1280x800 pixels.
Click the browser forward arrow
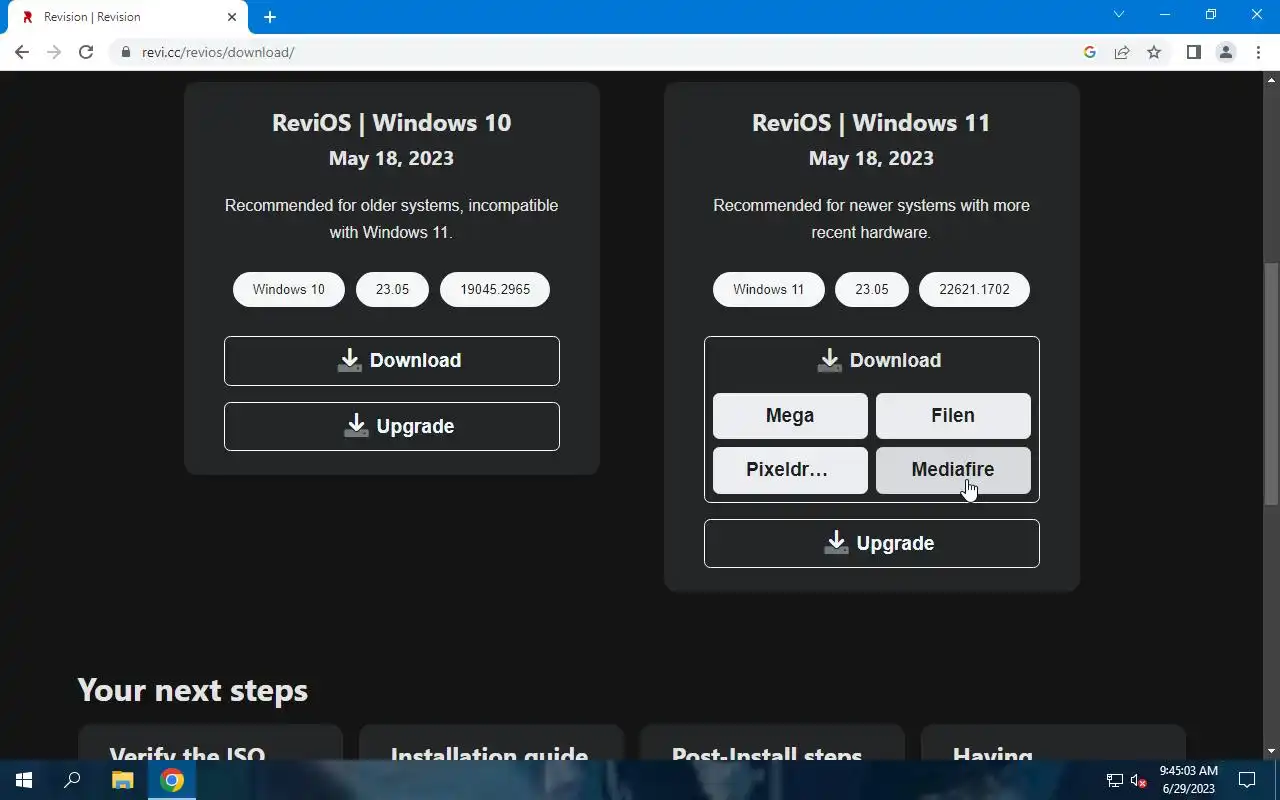point(54,52)
